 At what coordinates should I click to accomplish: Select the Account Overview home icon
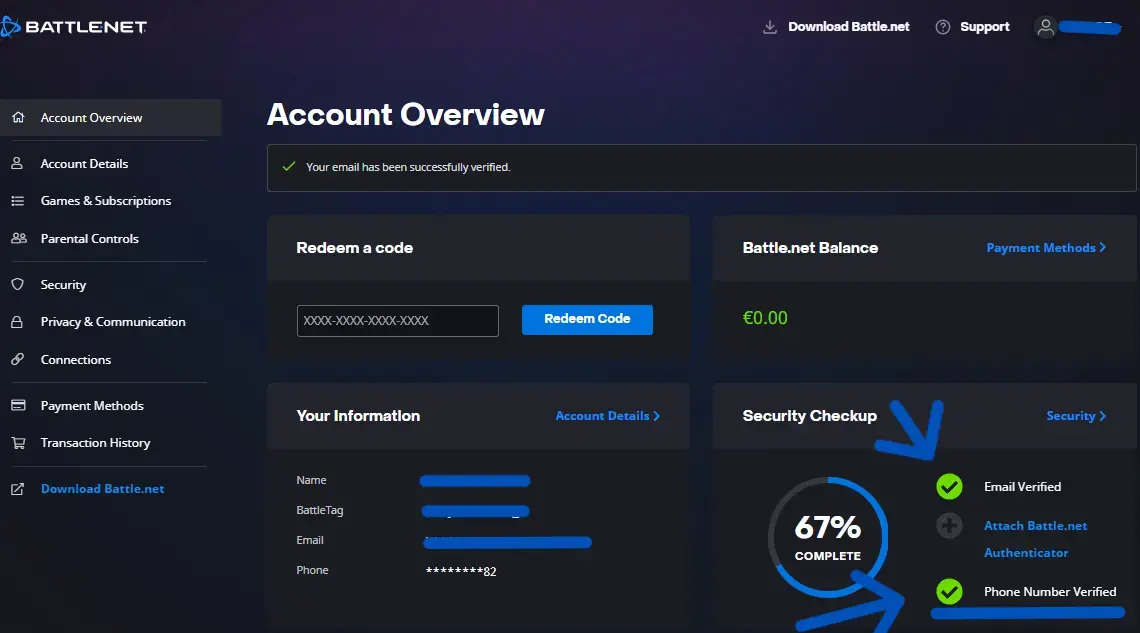(18, 117)
